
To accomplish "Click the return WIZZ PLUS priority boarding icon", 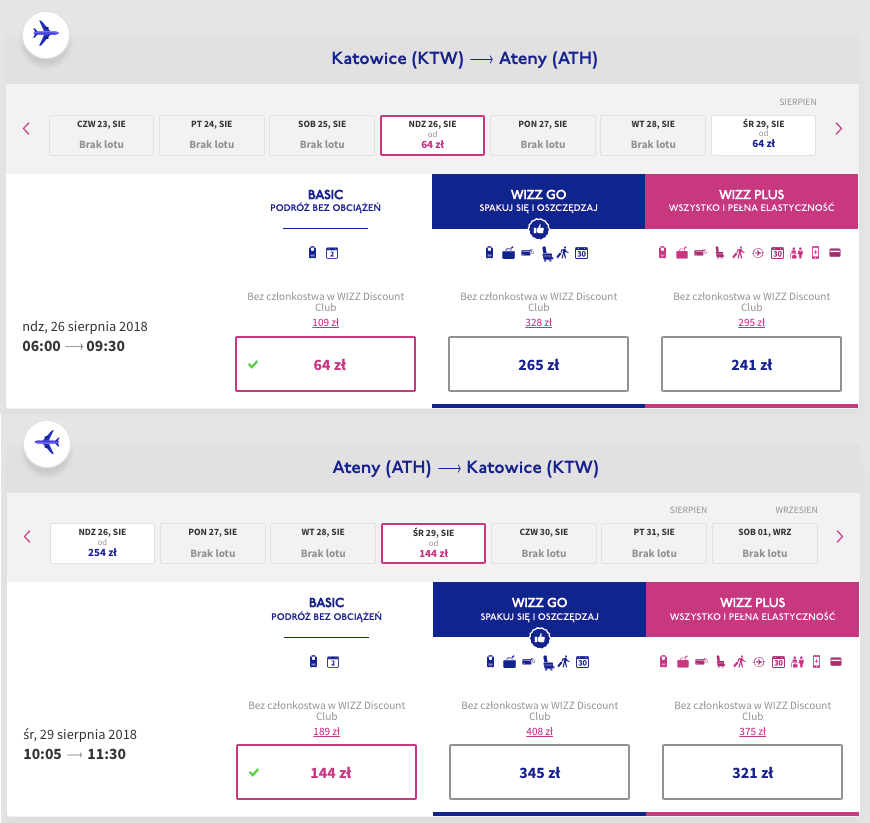I will pyautogui.click(x=740, y=662).
